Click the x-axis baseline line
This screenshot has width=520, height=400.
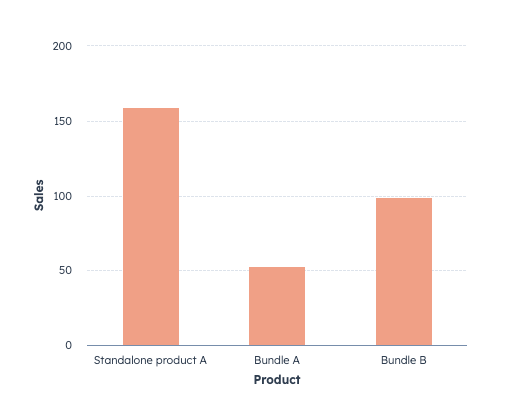coord(277,345)
